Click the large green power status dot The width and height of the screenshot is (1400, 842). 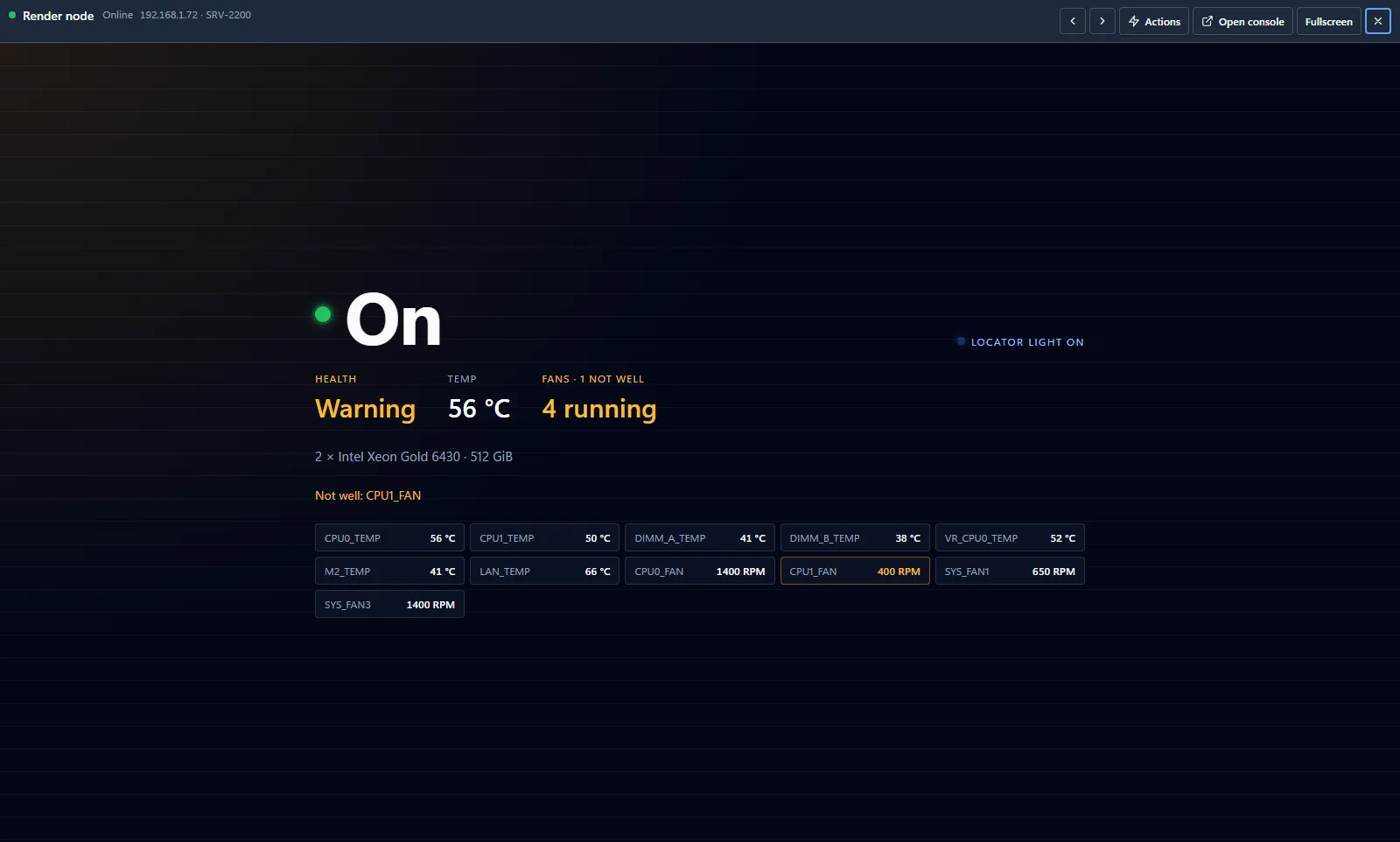(323, 314)
